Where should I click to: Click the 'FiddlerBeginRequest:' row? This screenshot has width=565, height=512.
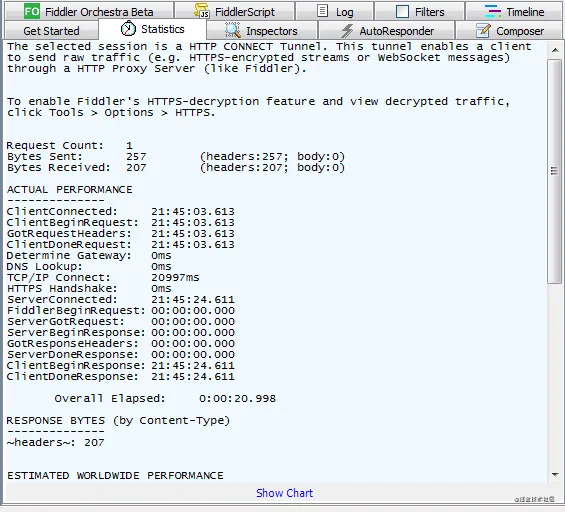tap(121, 311)
